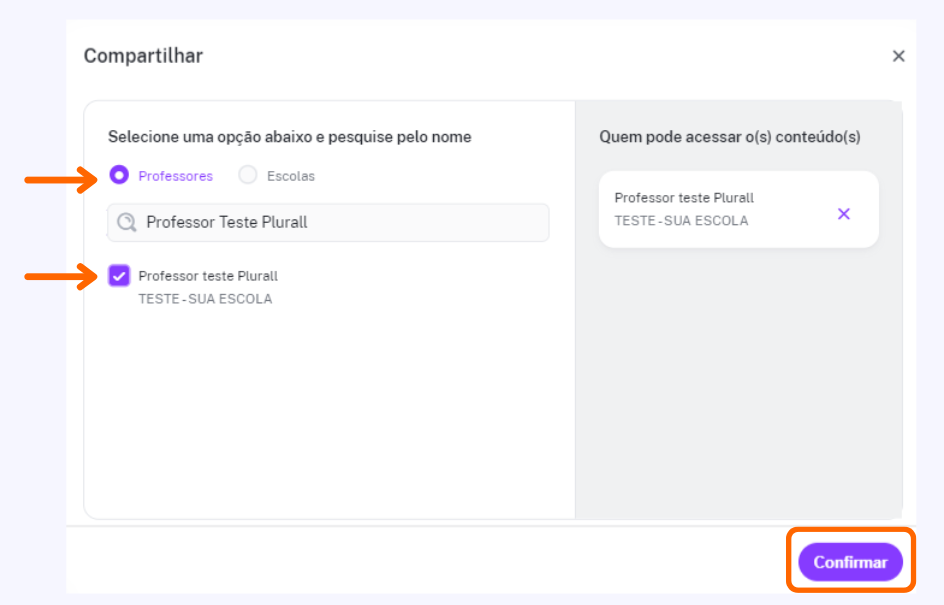Click the magnifier search icon
The height and width of the screenshot is (605, 944).
(126, 222)
